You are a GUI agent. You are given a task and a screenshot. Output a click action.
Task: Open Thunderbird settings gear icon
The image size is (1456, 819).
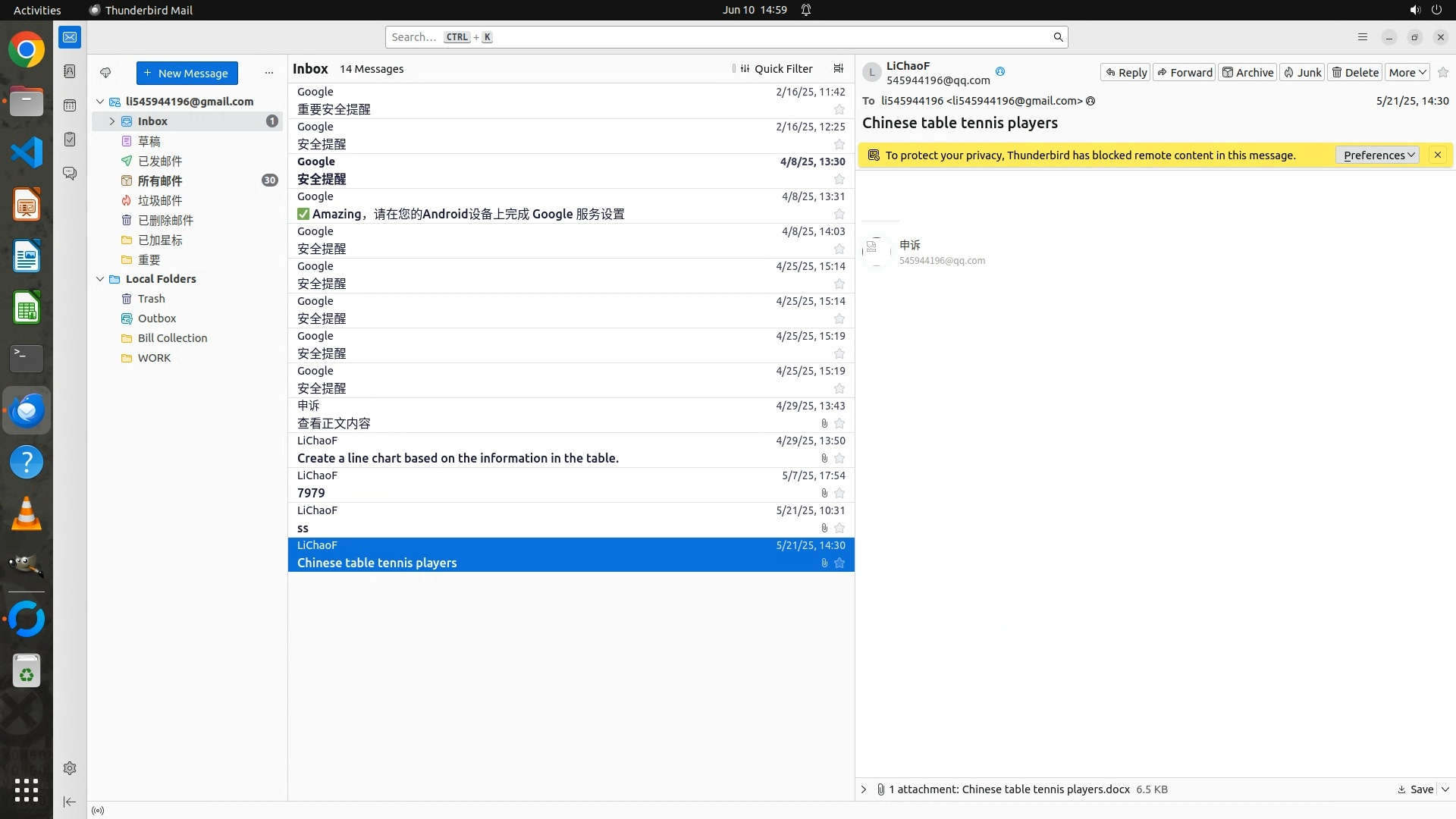point(70,768)
